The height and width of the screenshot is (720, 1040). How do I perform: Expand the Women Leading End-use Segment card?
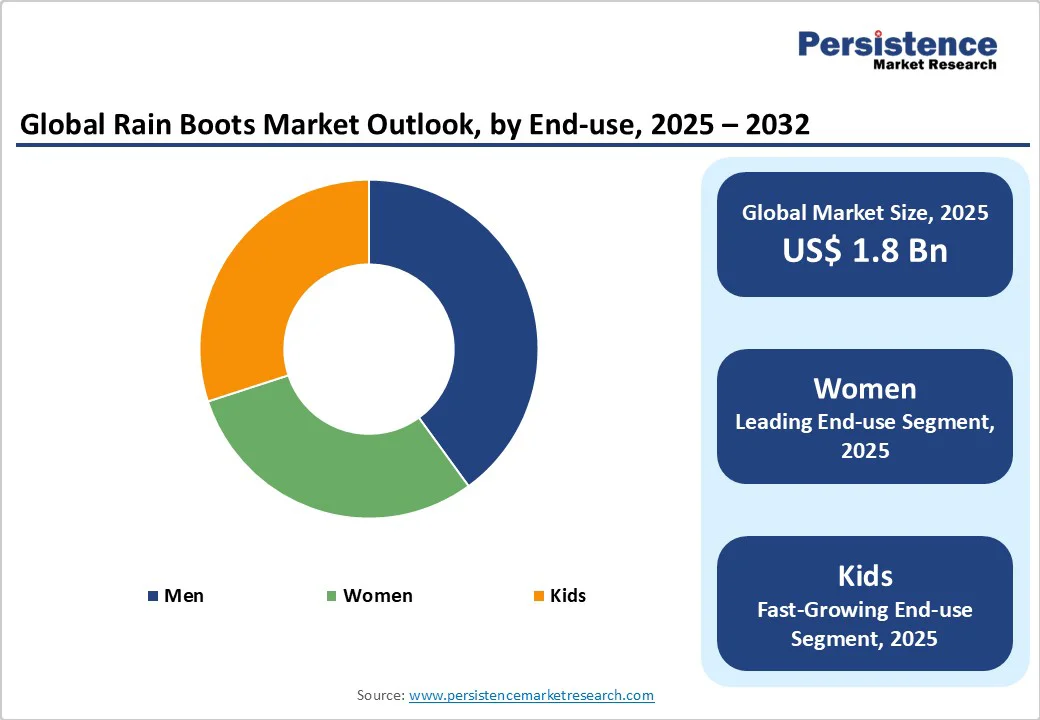coord(865,416)
